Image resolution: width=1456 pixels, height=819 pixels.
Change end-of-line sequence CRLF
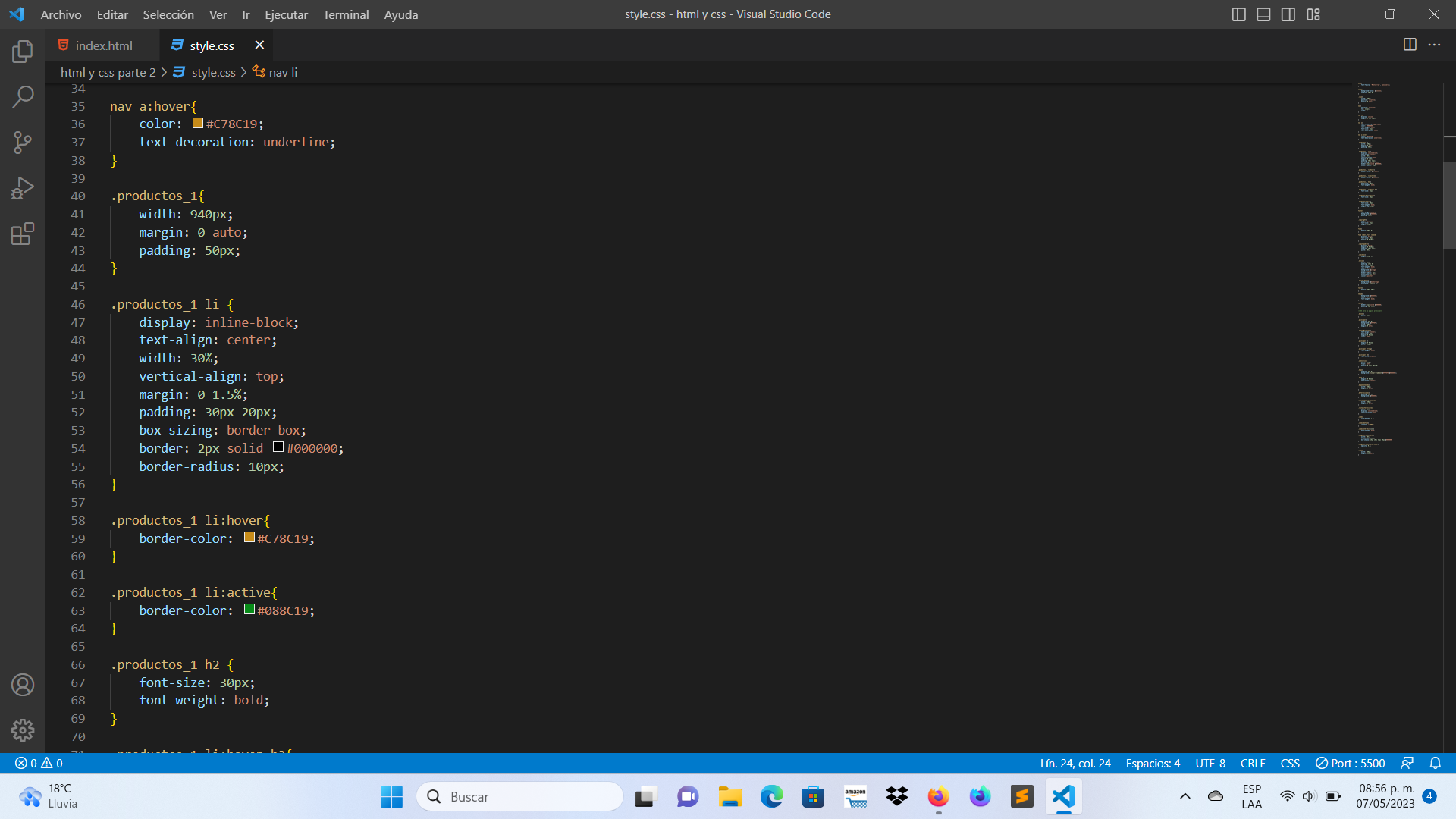pyautogui.click(x=1253, y=763)
